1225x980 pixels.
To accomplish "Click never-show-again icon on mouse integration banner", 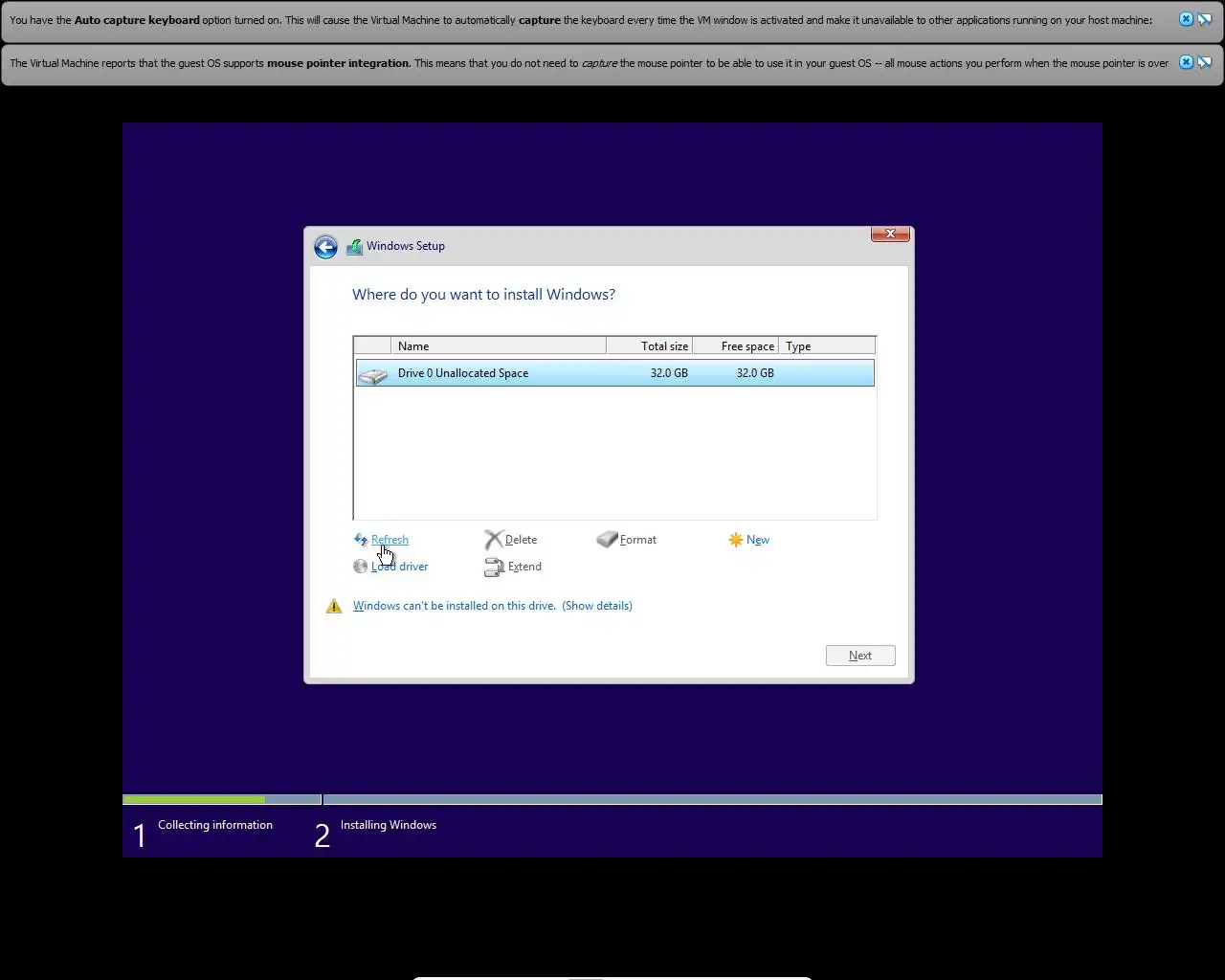I will 1205,62.
